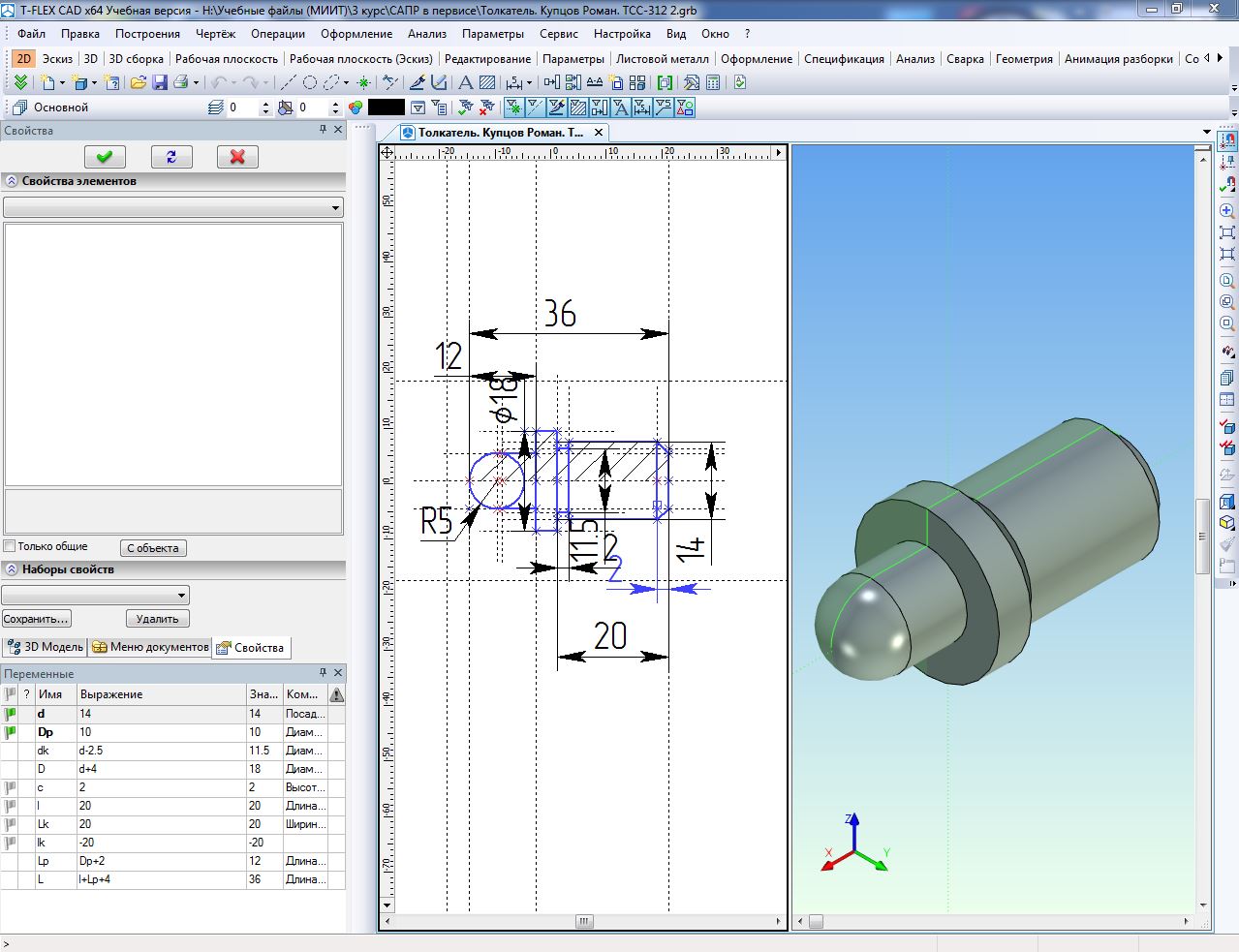Switch to the 3D Модель panel tab
The image size is (1239, 952).
[x=45, y=647]
